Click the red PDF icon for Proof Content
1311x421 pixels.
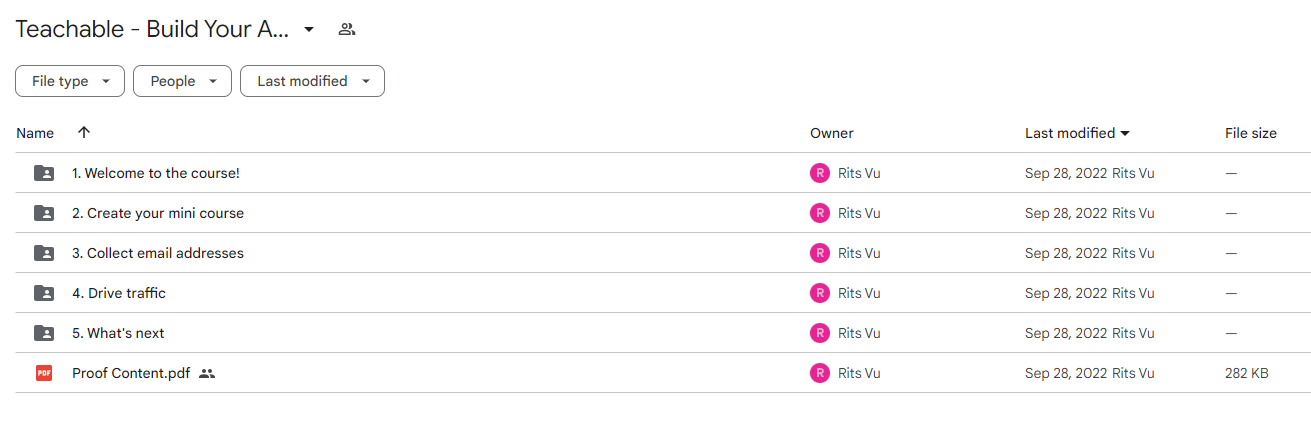tap(44, 373)
